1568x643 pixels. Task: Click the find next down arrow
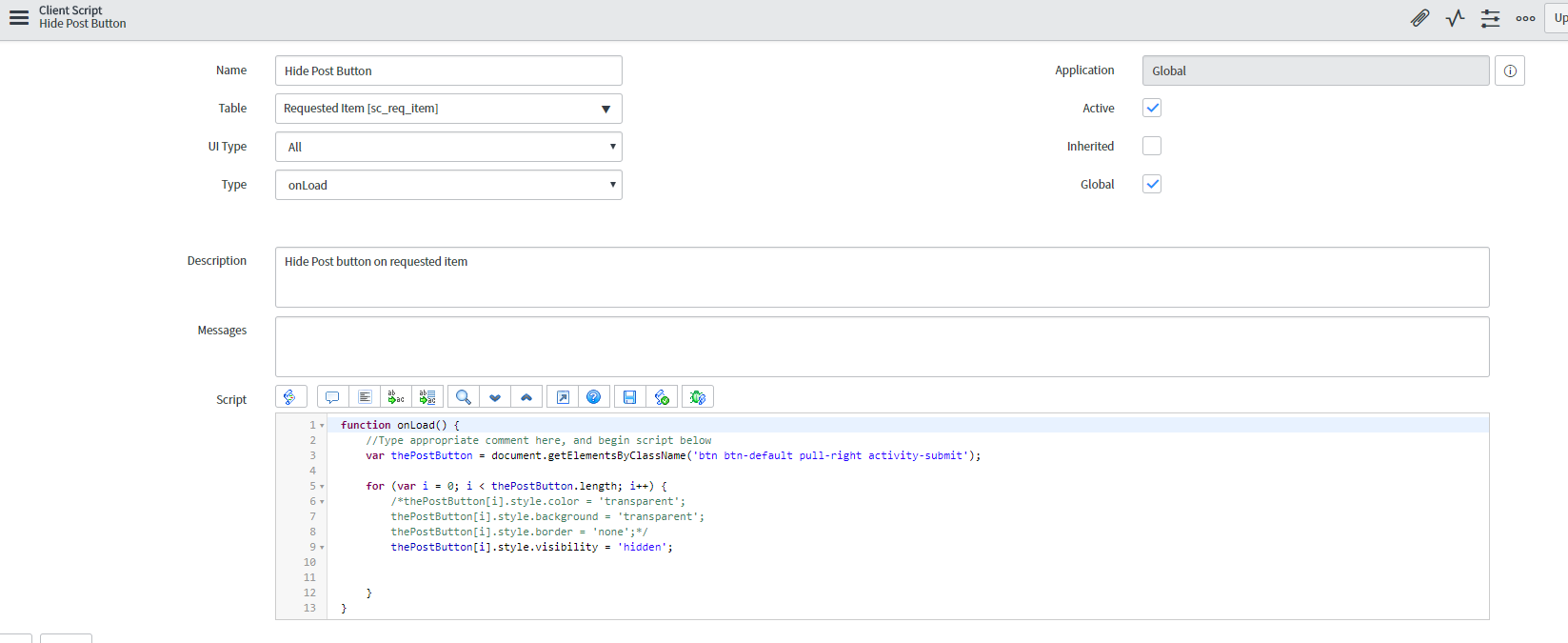[x=495, y=397]
